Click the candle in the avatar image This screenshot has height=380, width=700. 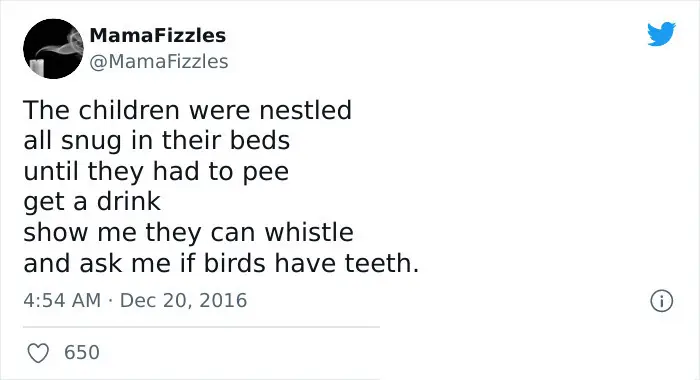pos(38,67)
